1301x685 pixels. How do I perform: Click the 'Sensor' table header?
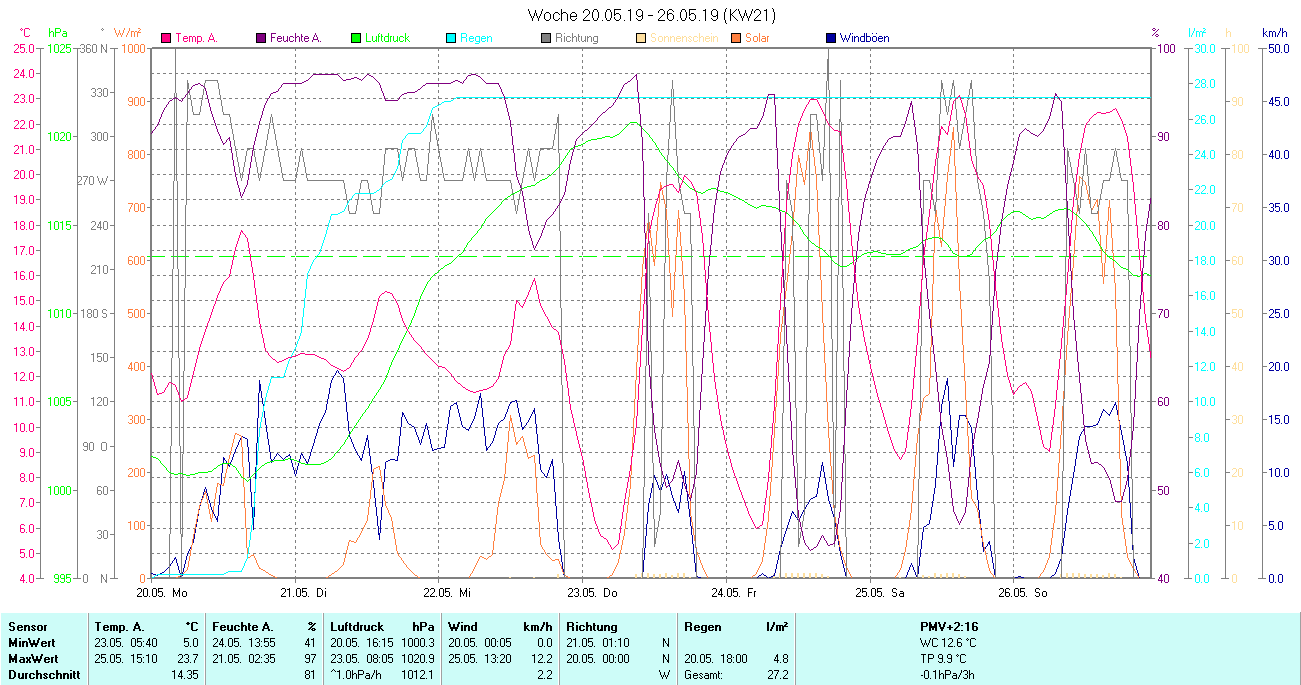pos(27,627)
